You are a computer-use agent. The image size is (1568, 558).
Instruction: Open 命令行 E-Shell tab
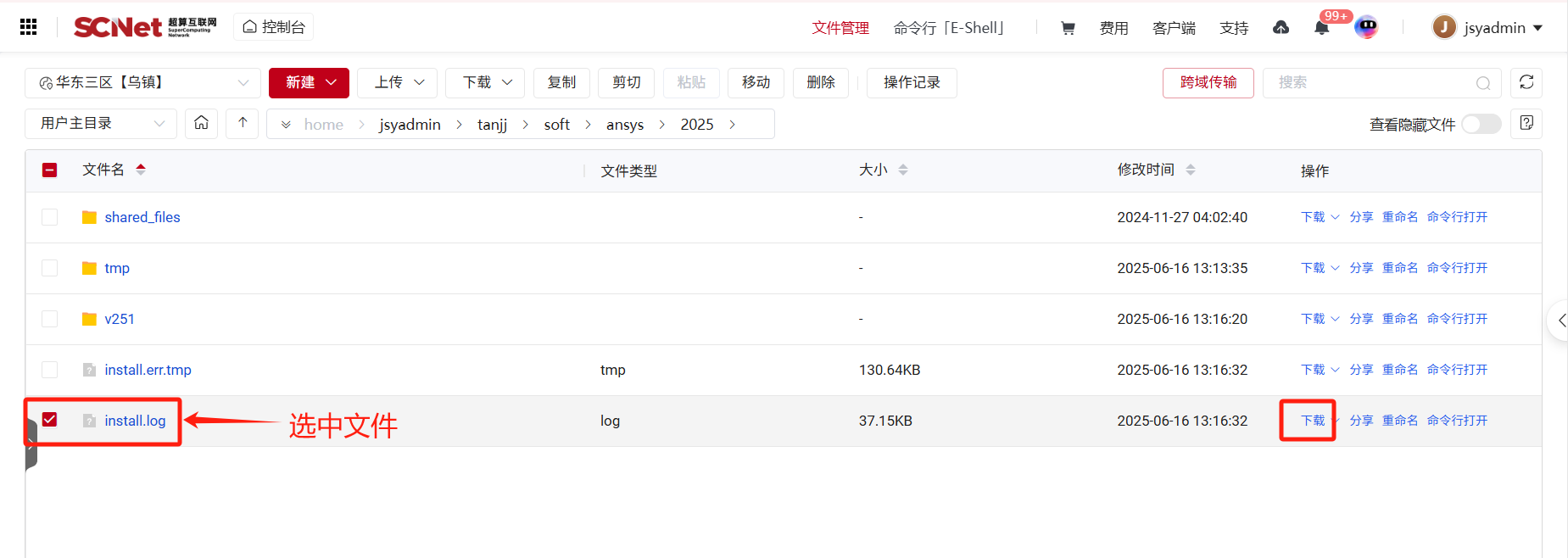point(948,28)
